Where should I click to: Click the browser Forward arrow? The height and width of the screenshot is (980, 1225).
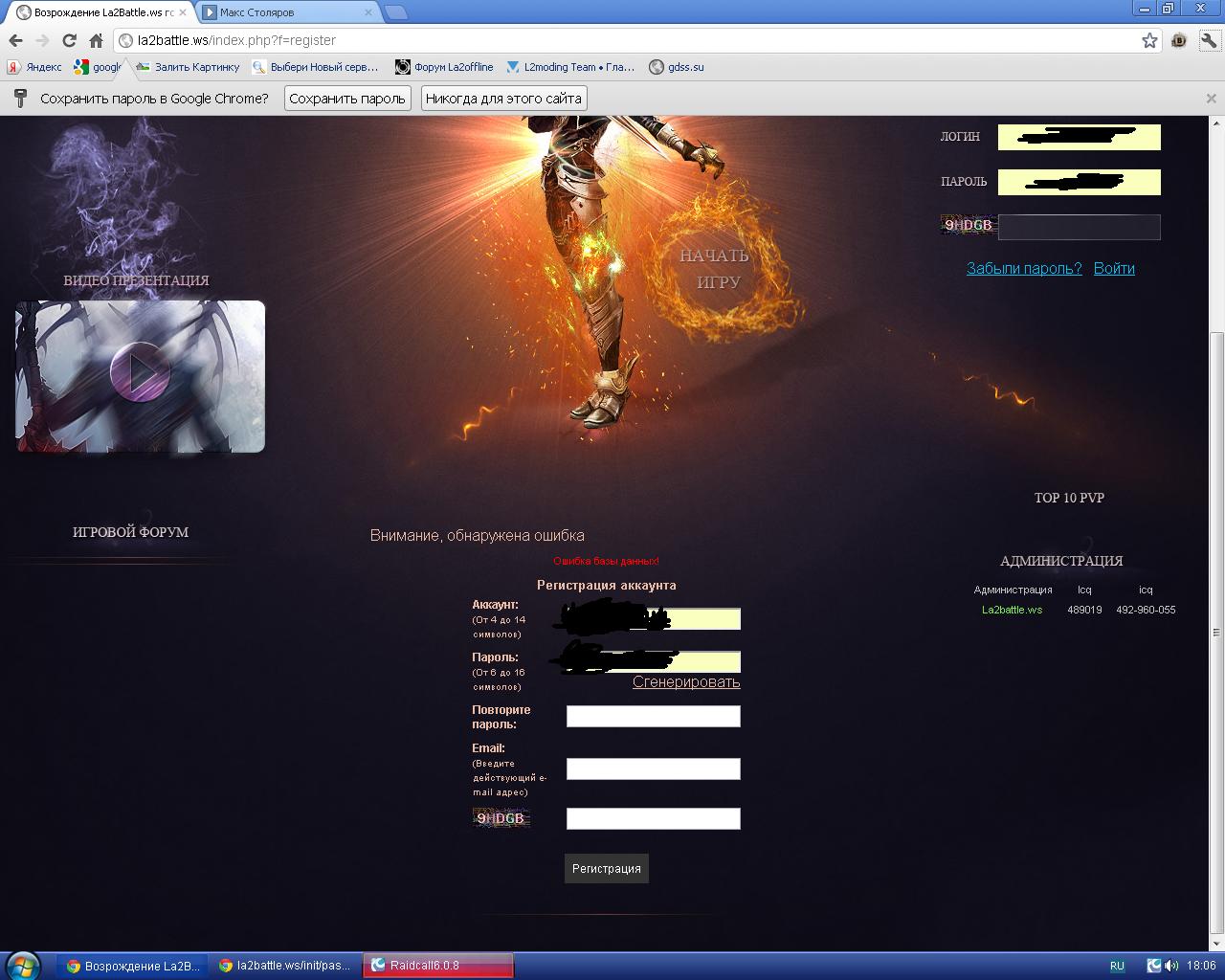[x=42, y=40]
